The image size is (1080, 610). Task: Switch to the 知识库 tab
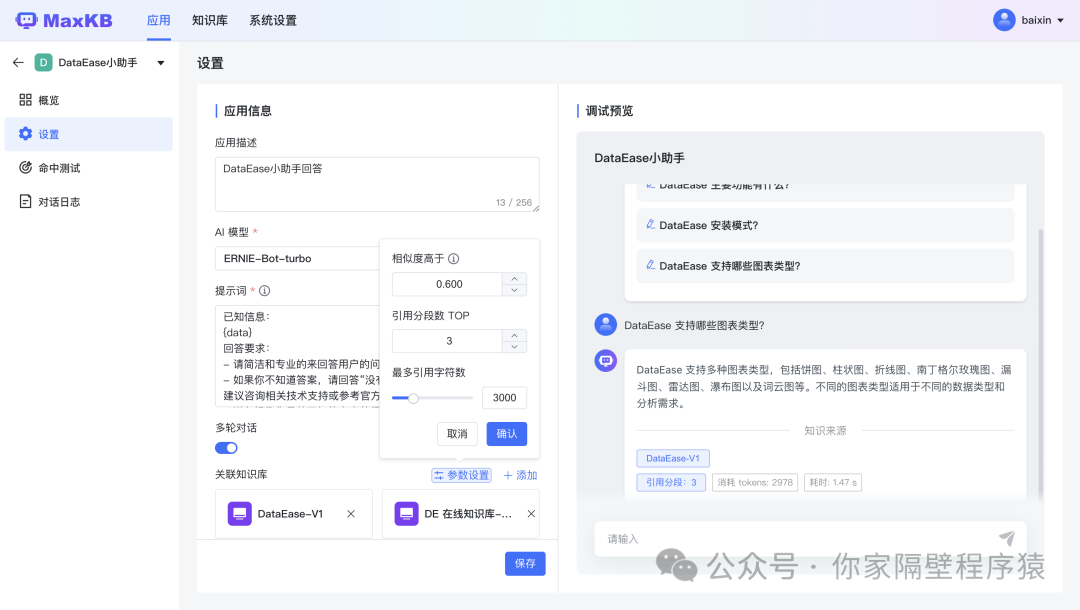209,20
